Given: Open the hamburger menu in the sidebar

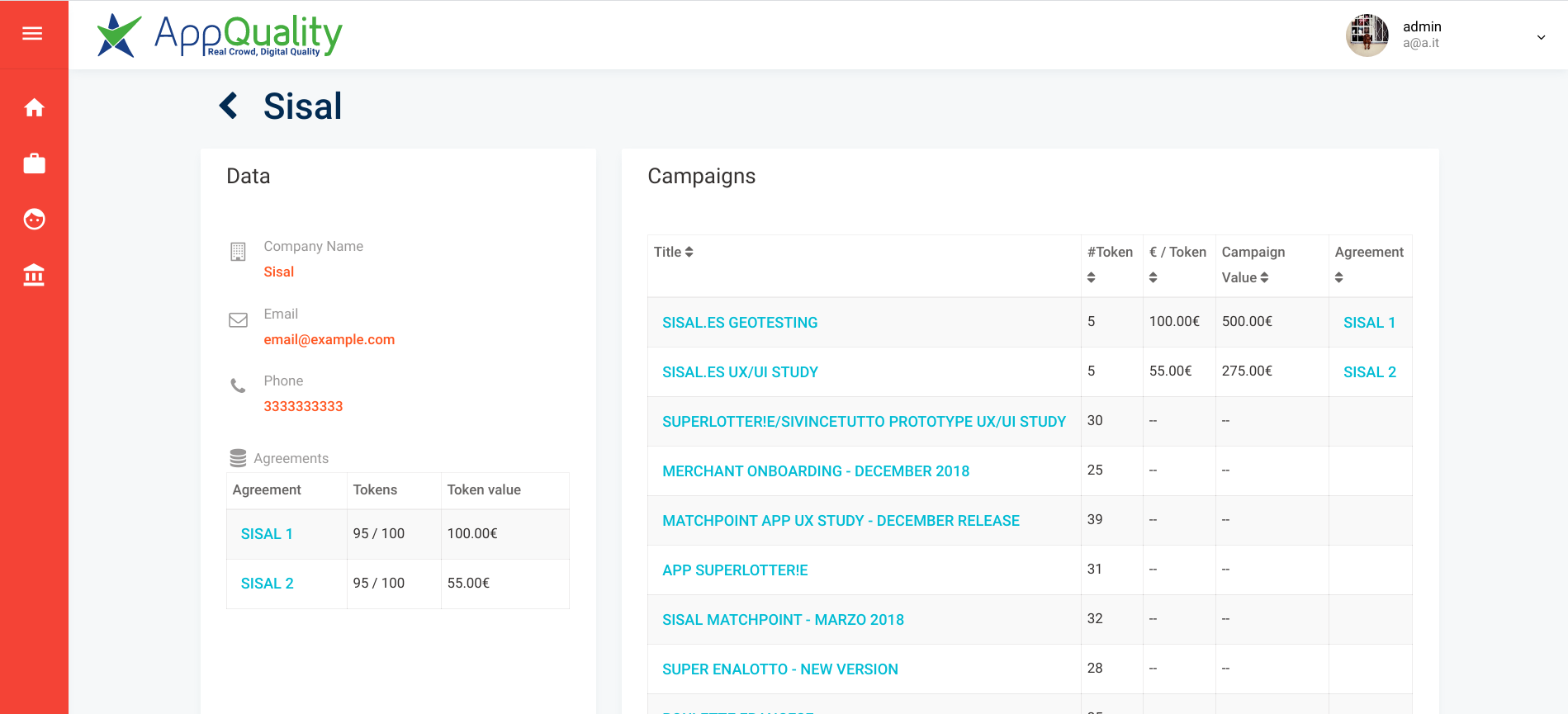Looking at the screenshot, I should pyautogui.click(x=32, y=34).
